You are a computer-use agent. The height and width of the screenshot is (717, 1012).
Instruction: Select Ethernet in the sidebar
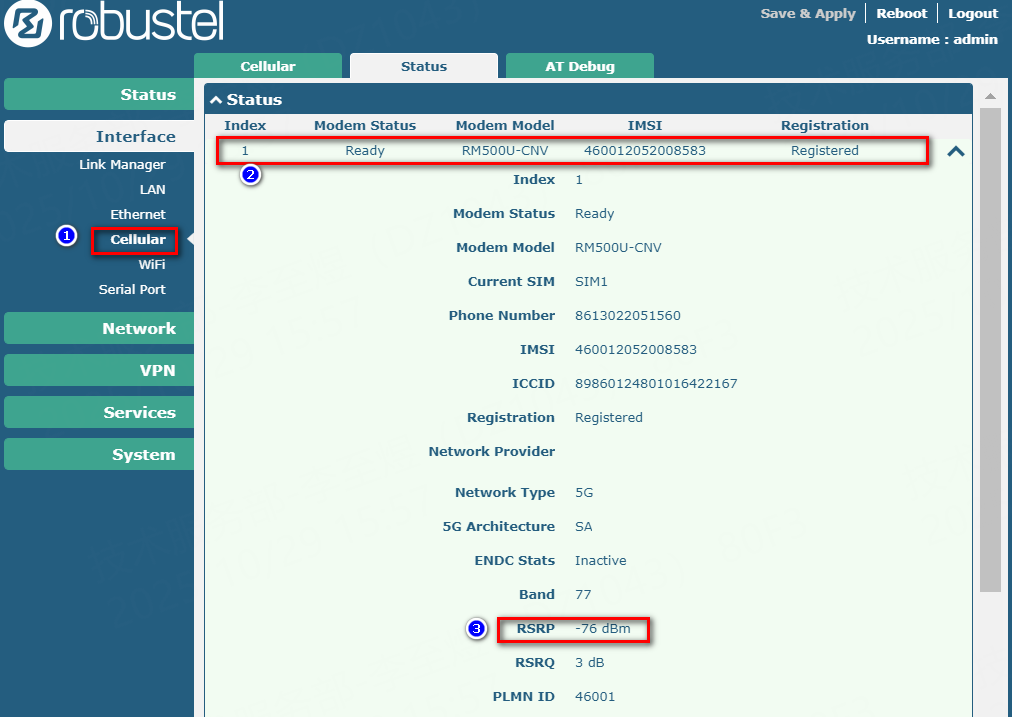point(138,215)
